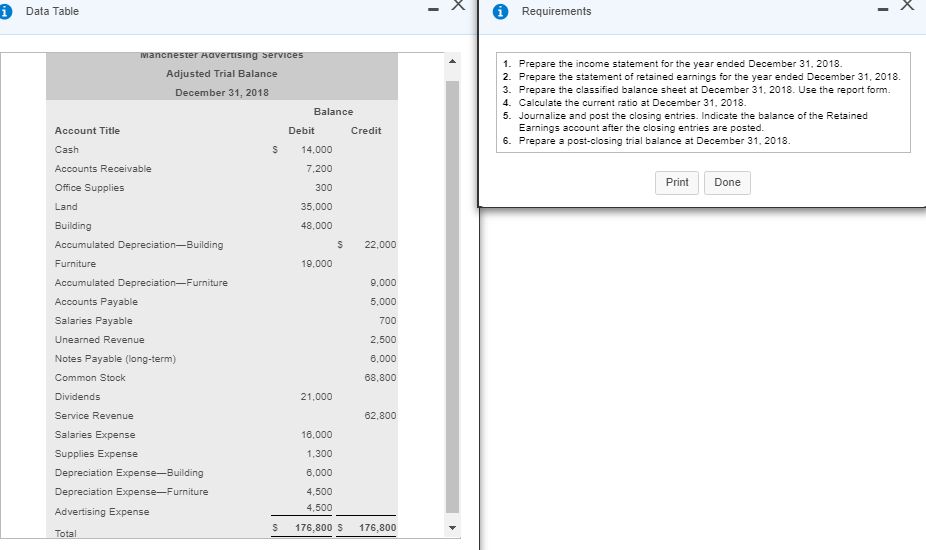Select the Service Revenue label
The image size is (926, 550).
click(x=94, y=416)
